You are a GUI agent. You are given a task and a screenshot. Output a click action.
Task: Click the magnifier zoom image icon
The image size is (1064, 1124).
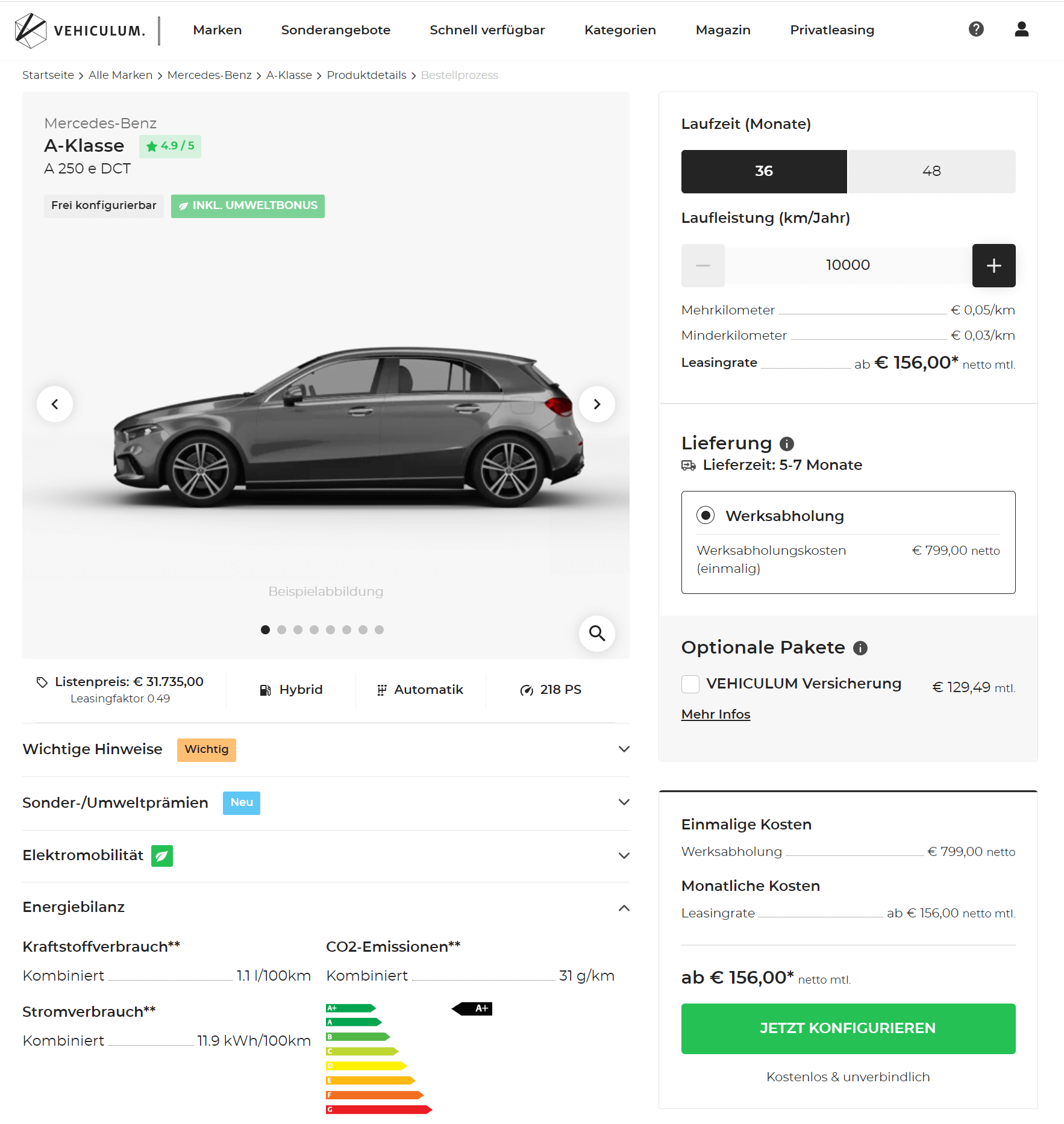coord(596,633)
